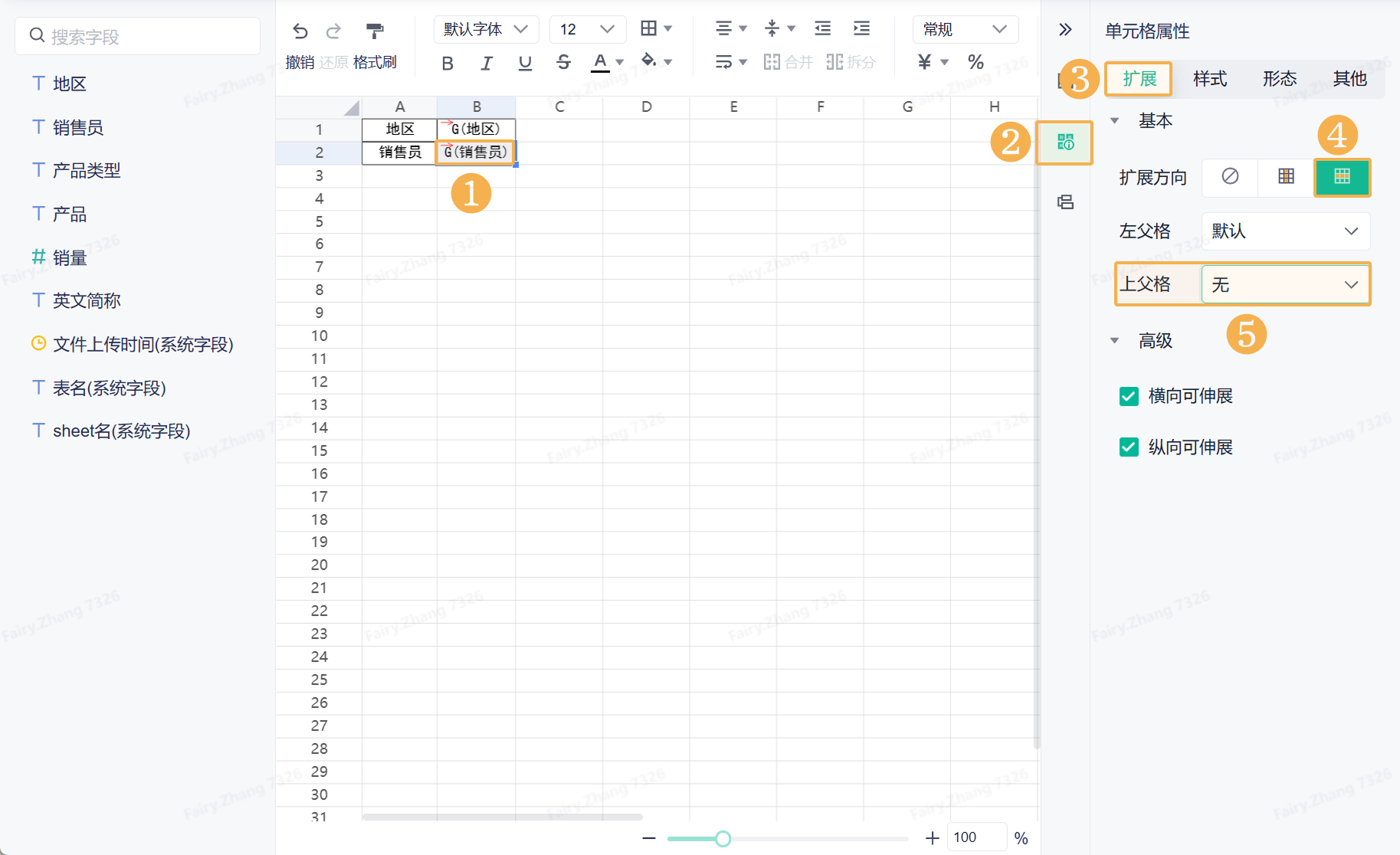
Task: Apply the percent format
Action: [x=975, y=61]
